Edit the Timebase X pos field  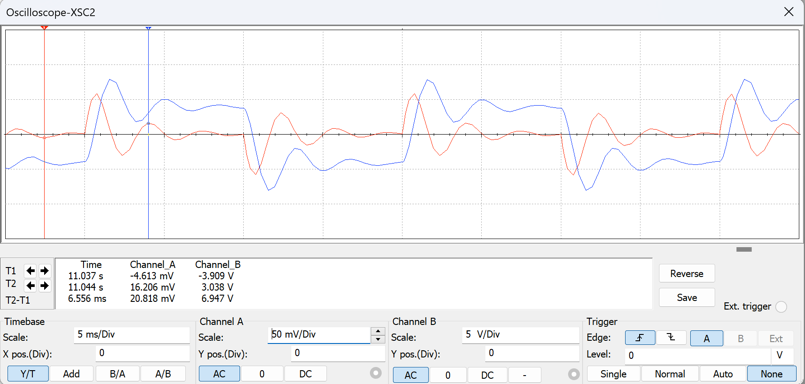(x=142, y=354)
